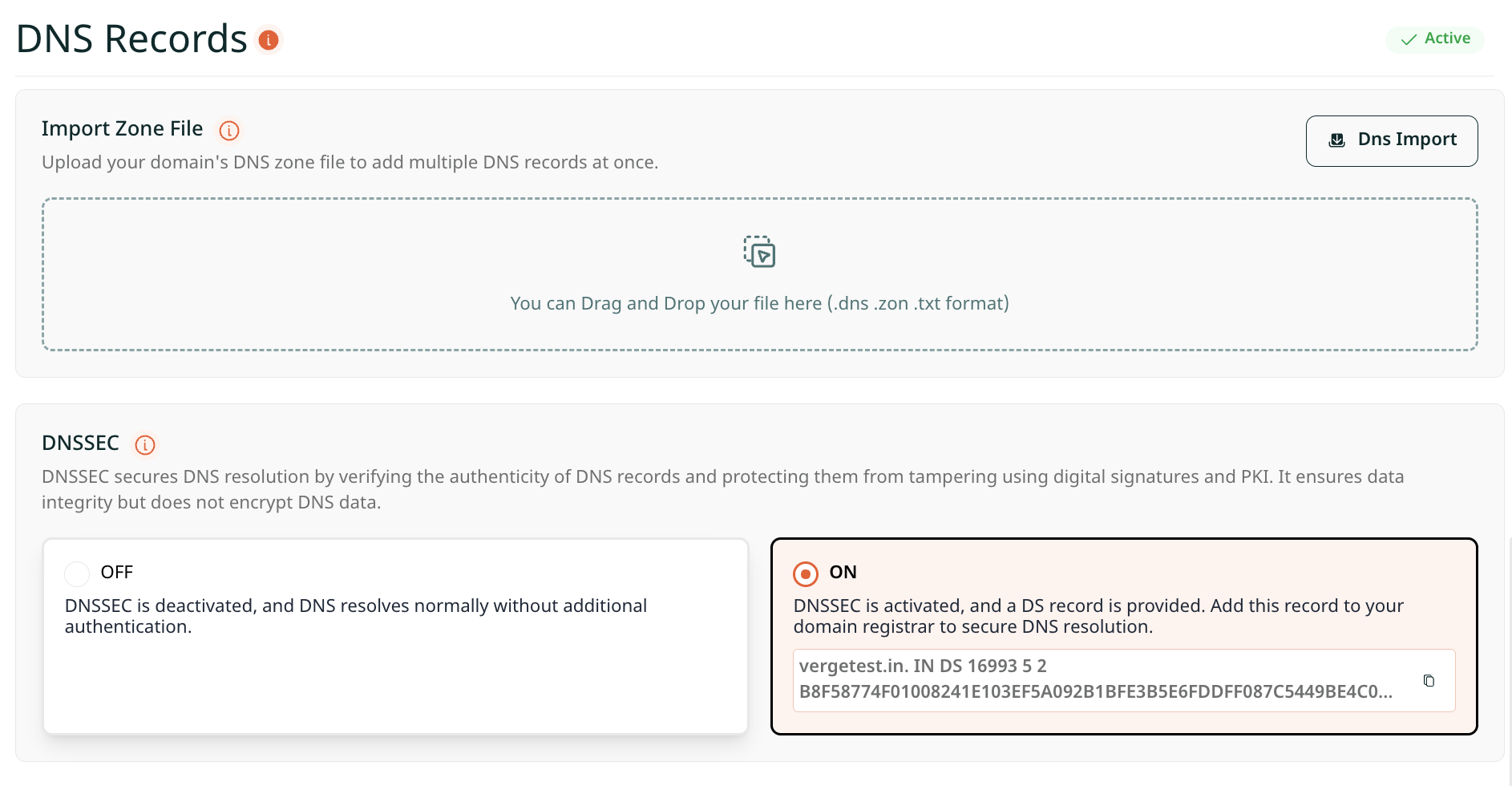
Task: Select the OFF radio button for DNSSEC
Action: (77, 573)
